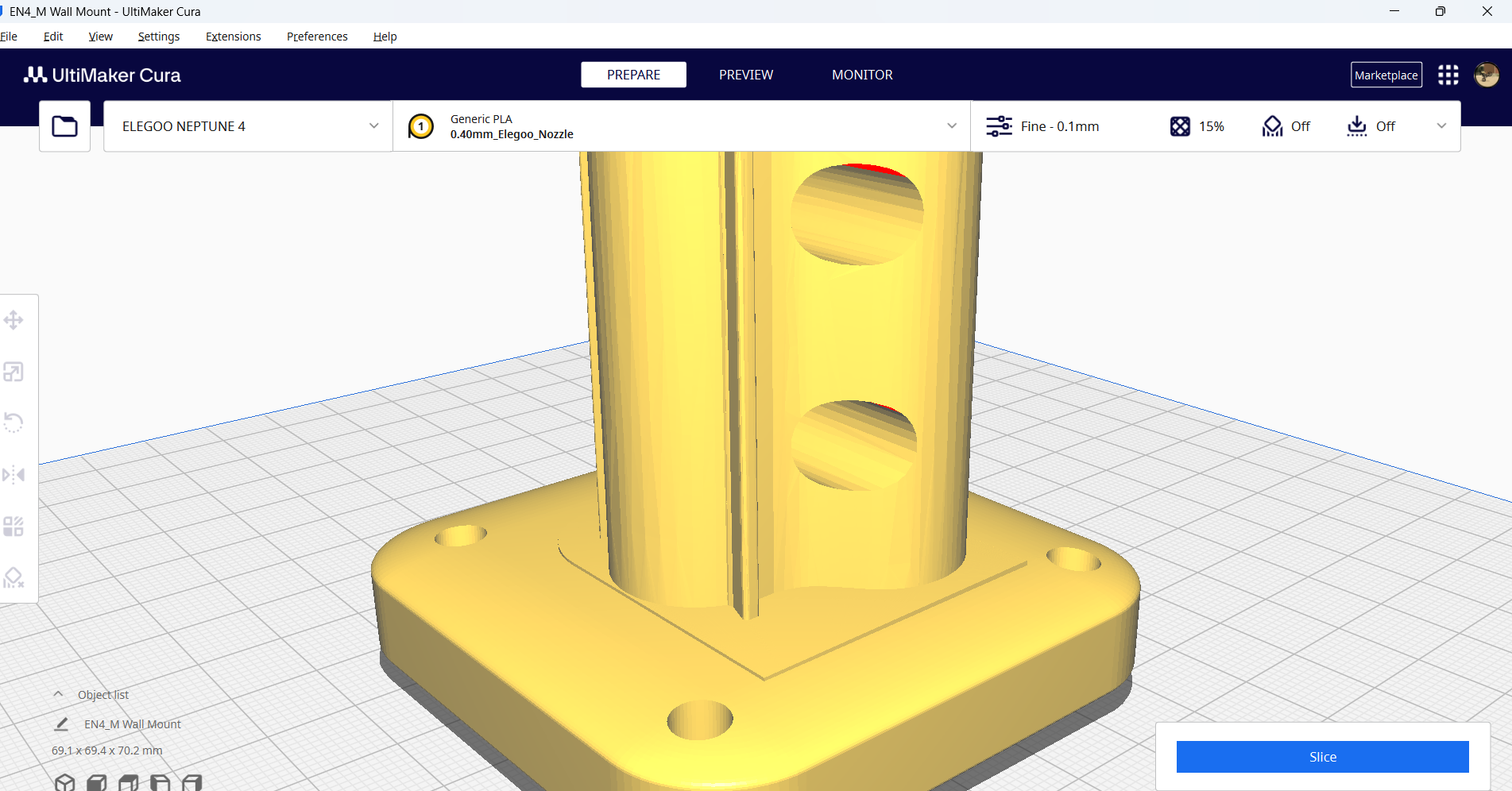Expand the ELEGOO NEPTUNE 4 printer dropdown

[248, 126]
